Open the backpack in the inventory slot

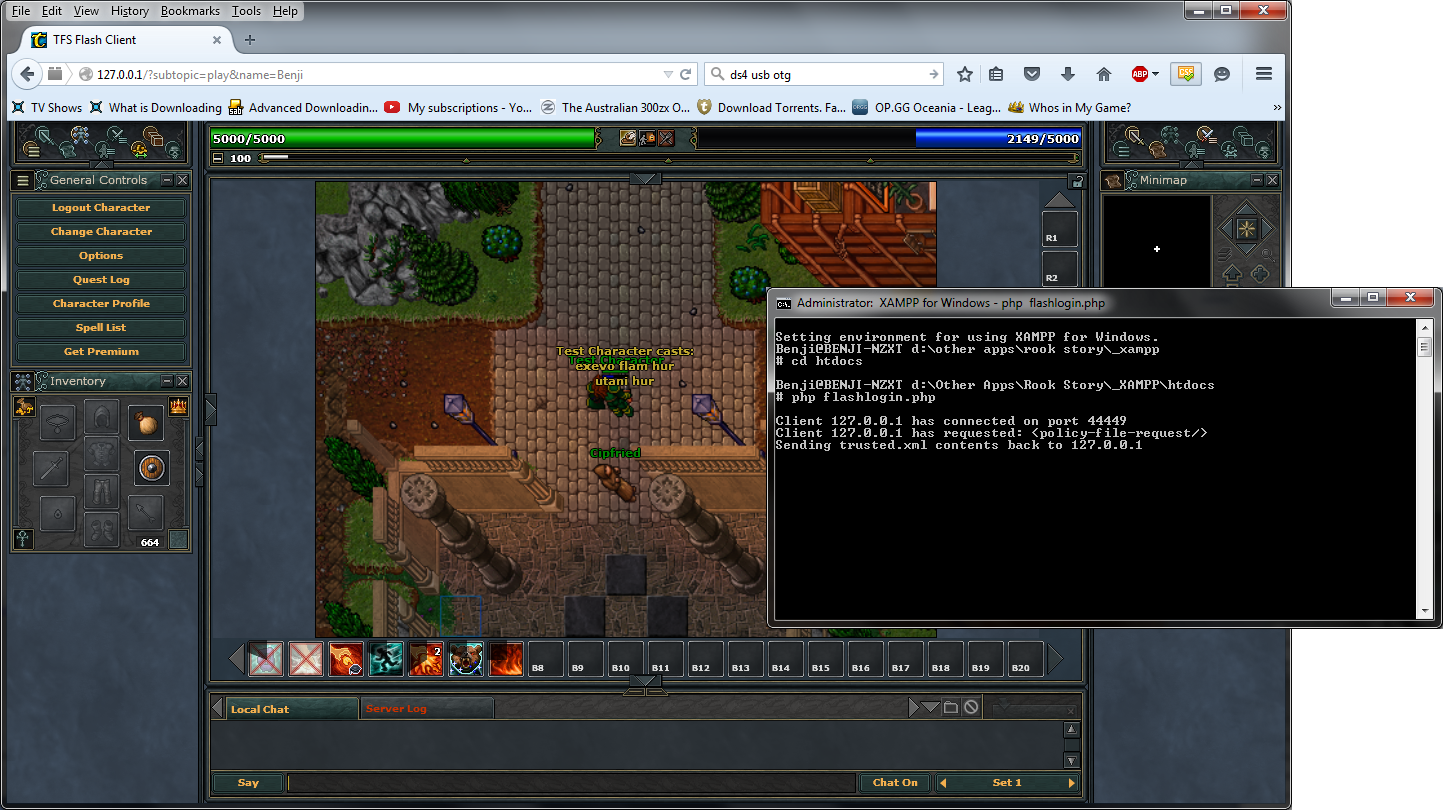(x=146, y=423)
